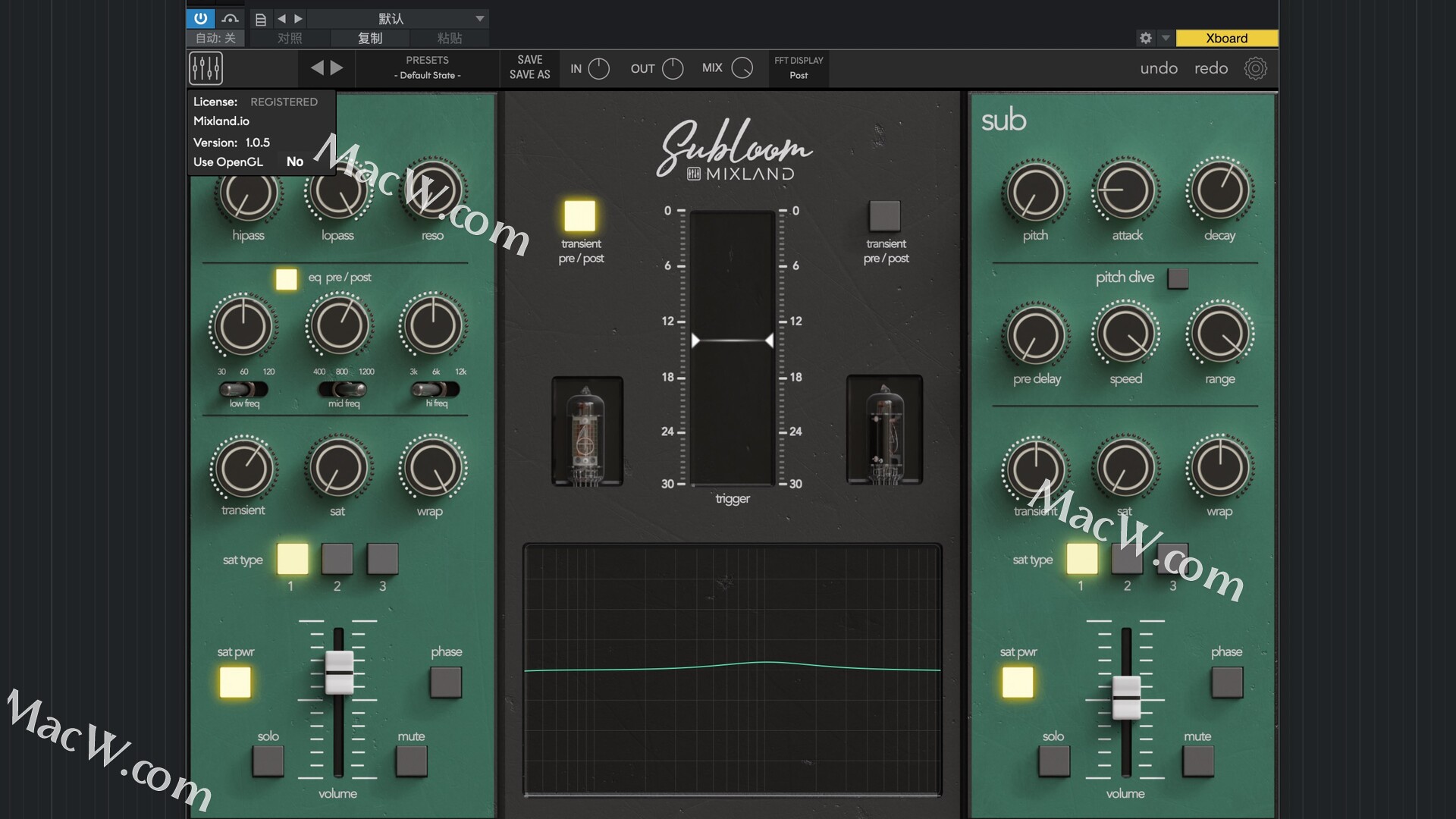Viewport: 1456px width, 819px height.
Task: Click redo
Action: pos(1211,68)
